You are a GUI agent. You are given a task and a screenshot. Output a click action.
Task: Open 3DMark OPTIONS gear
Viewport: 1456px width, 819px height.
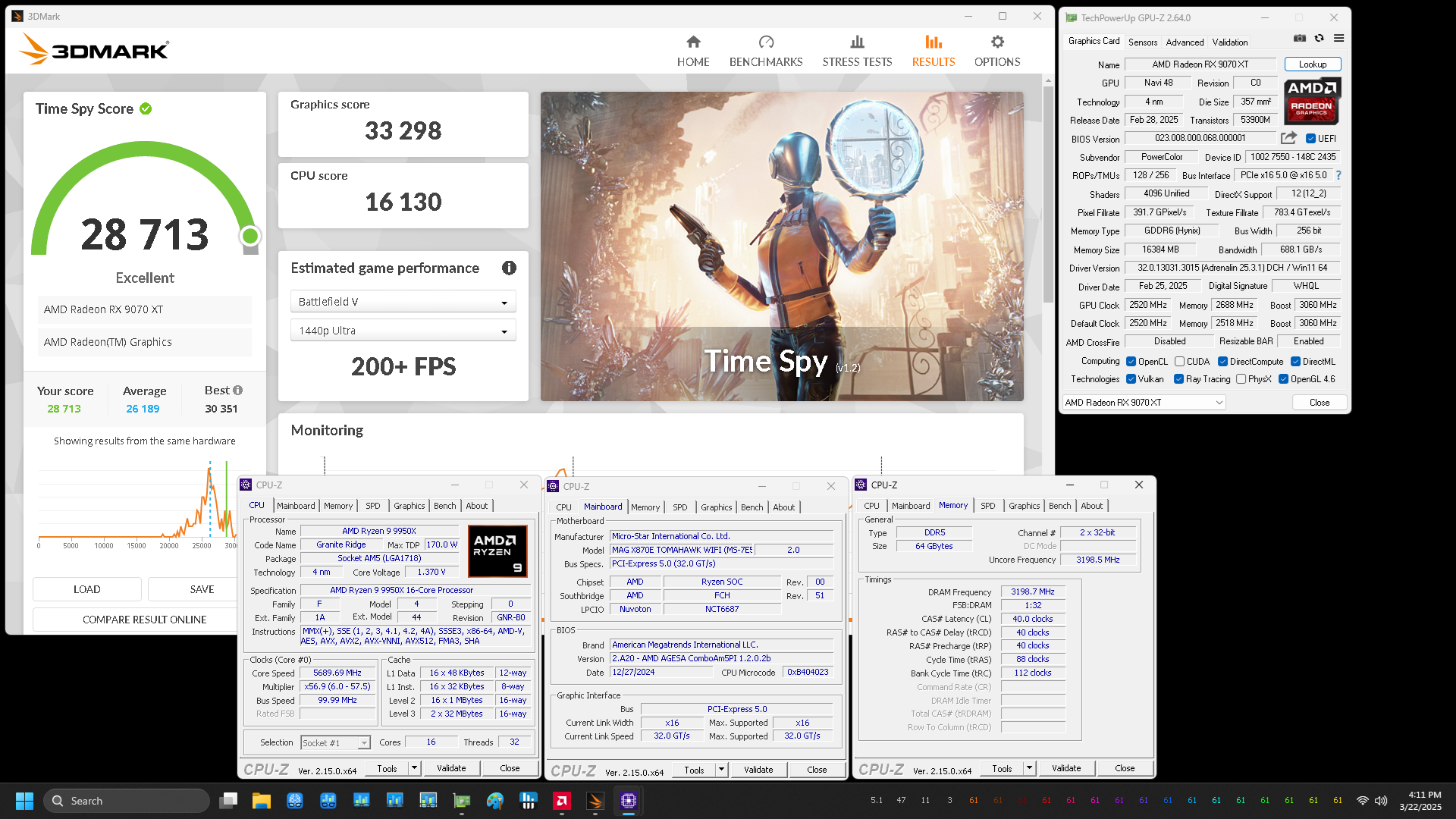point(997,42)
